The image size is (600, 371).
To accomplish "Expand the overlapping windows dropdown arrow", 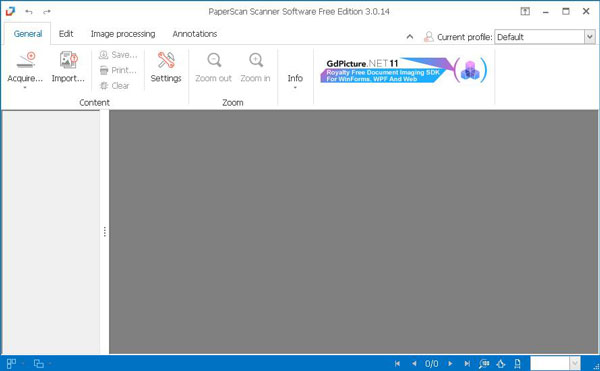I will click(50, 364).
